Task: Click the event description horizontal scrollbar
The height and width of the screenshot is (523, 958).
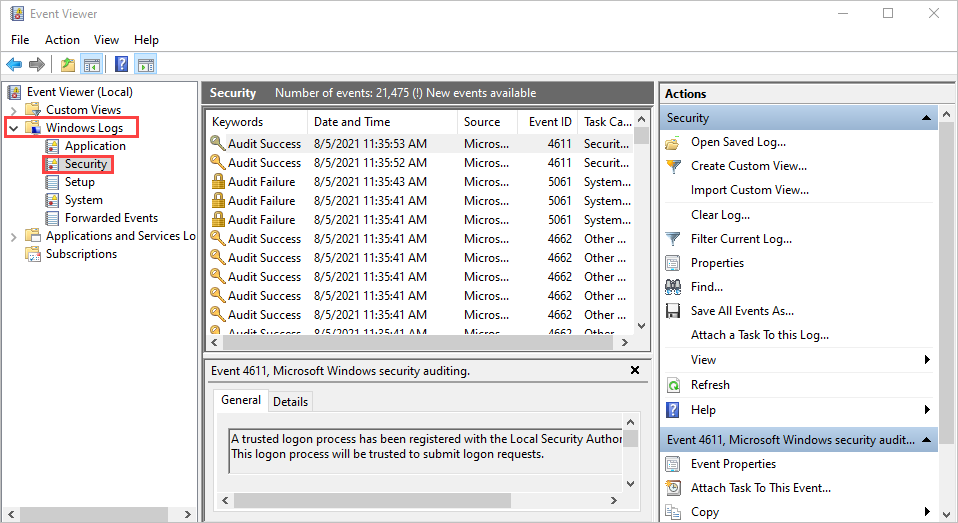Action: click(x=372, y=500)
